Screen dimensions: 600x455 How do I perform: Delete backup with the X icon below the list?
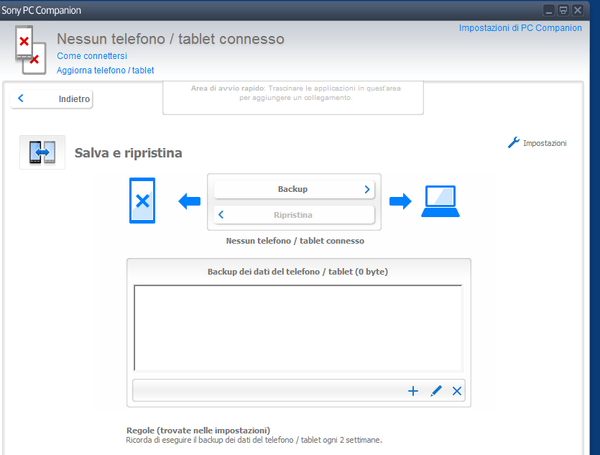click(x=457, y=391)
